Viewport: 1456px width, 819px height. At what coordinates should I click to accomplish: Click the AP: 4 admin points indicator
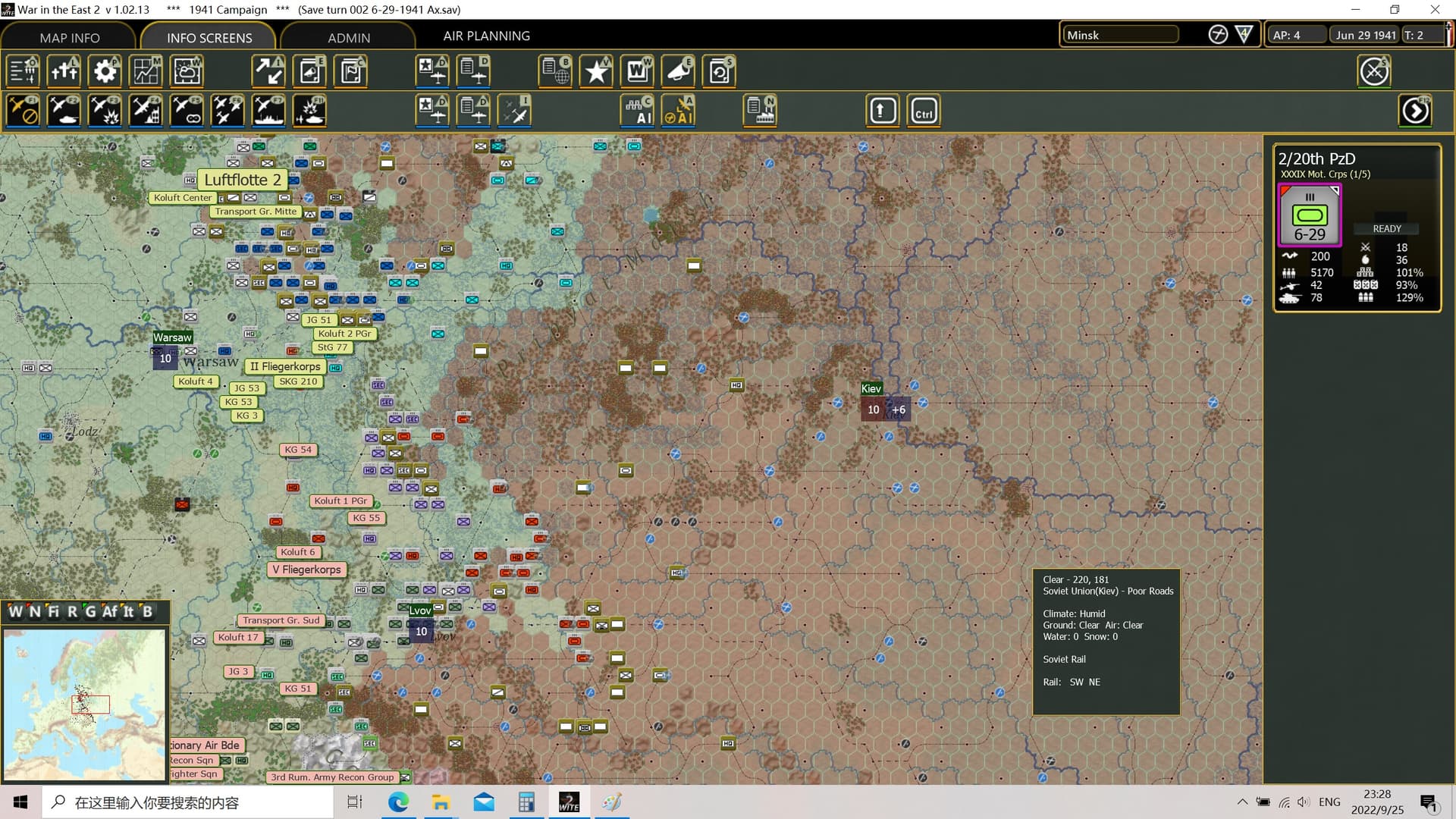coord(1298,35)
